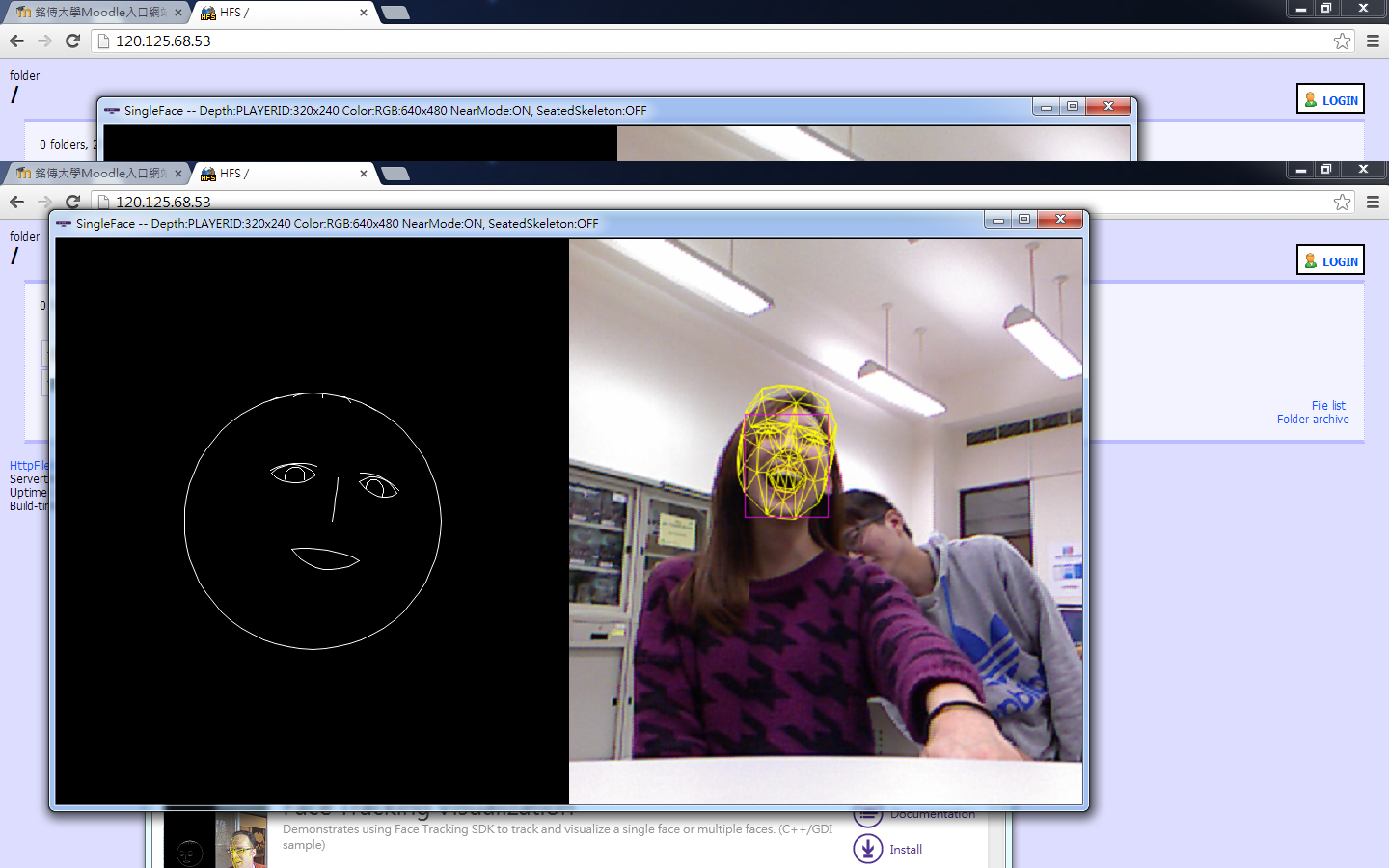Minimize the rear SingleFace window
The height and width of the screenshot is (868, 1389).
coord(1047,107)
